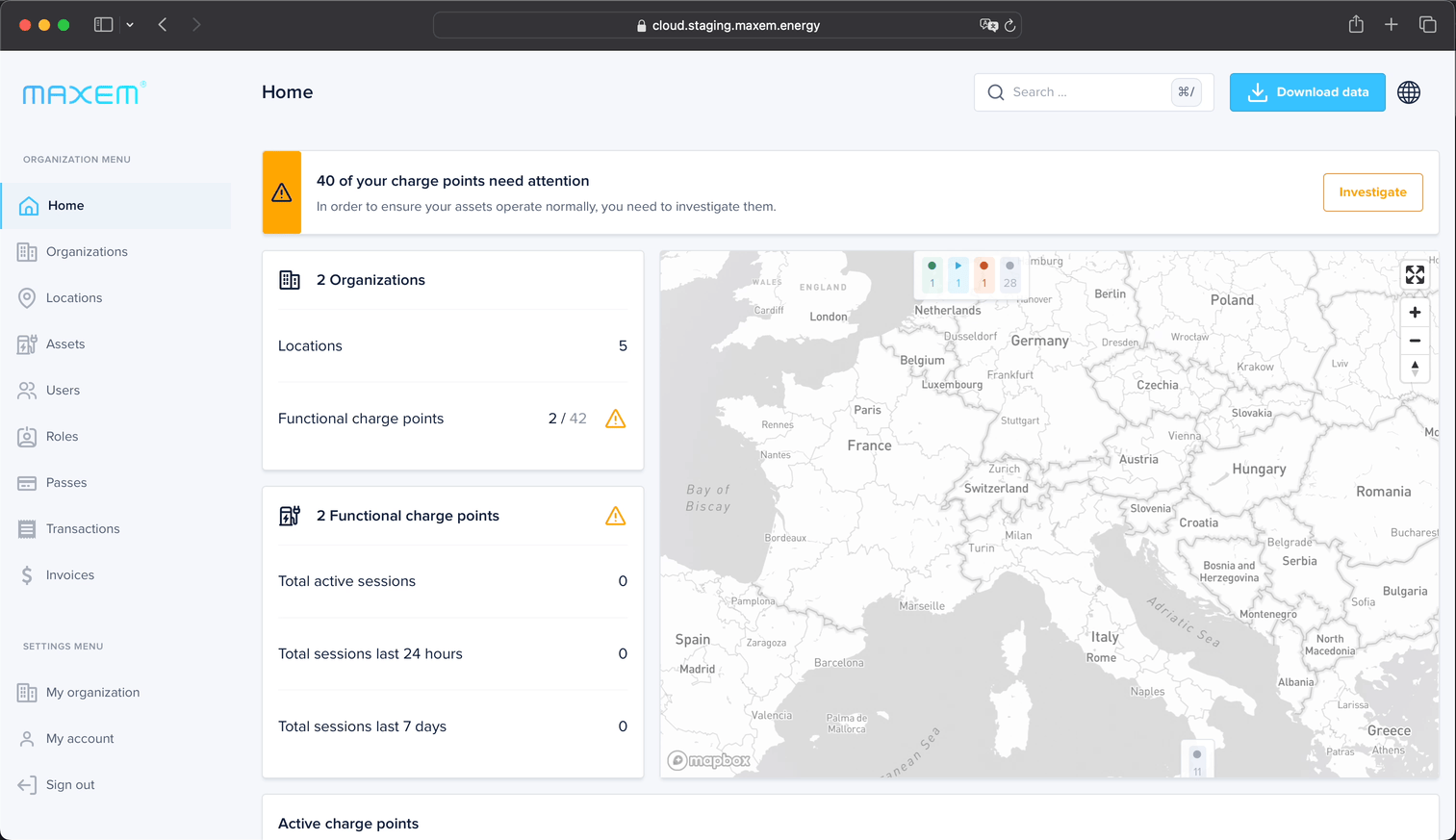Open the language globe icon
1456x840 pixels.
tap(1409, 92)
